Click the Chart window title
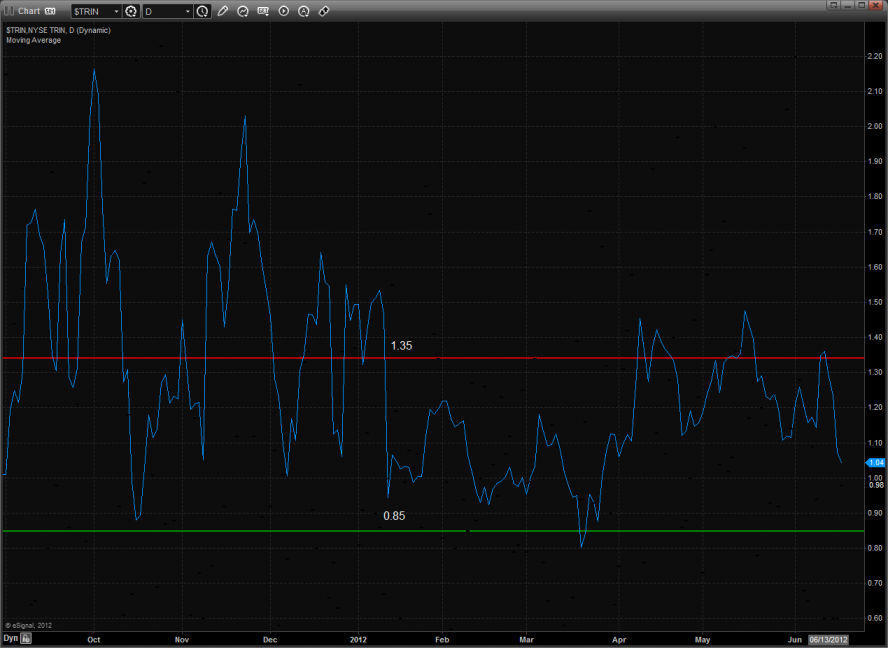Screen dimensions: 888x648 [x=29, y=11]
